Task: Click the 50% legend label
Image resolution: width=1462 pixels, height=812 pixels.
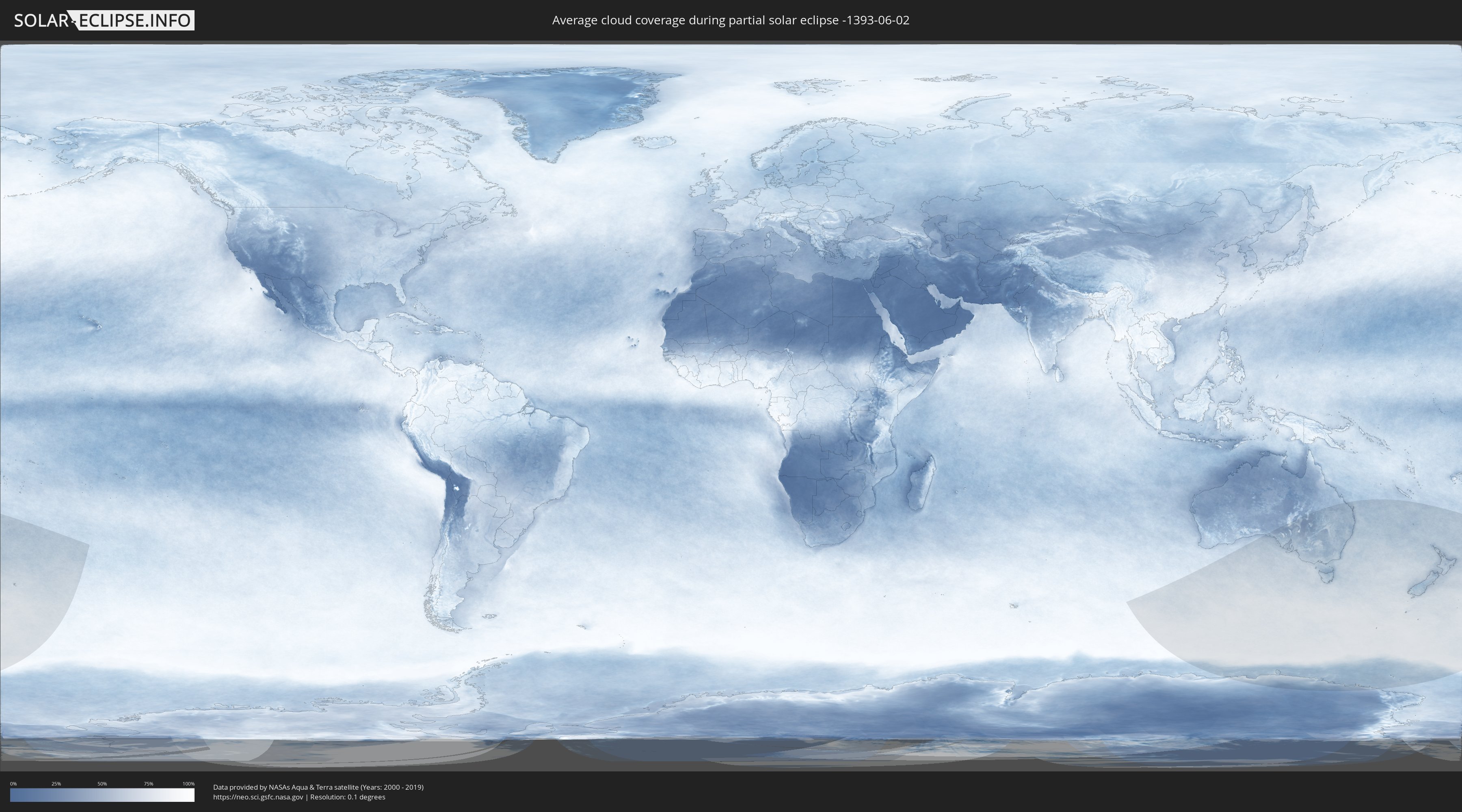Action: (102, 784)
